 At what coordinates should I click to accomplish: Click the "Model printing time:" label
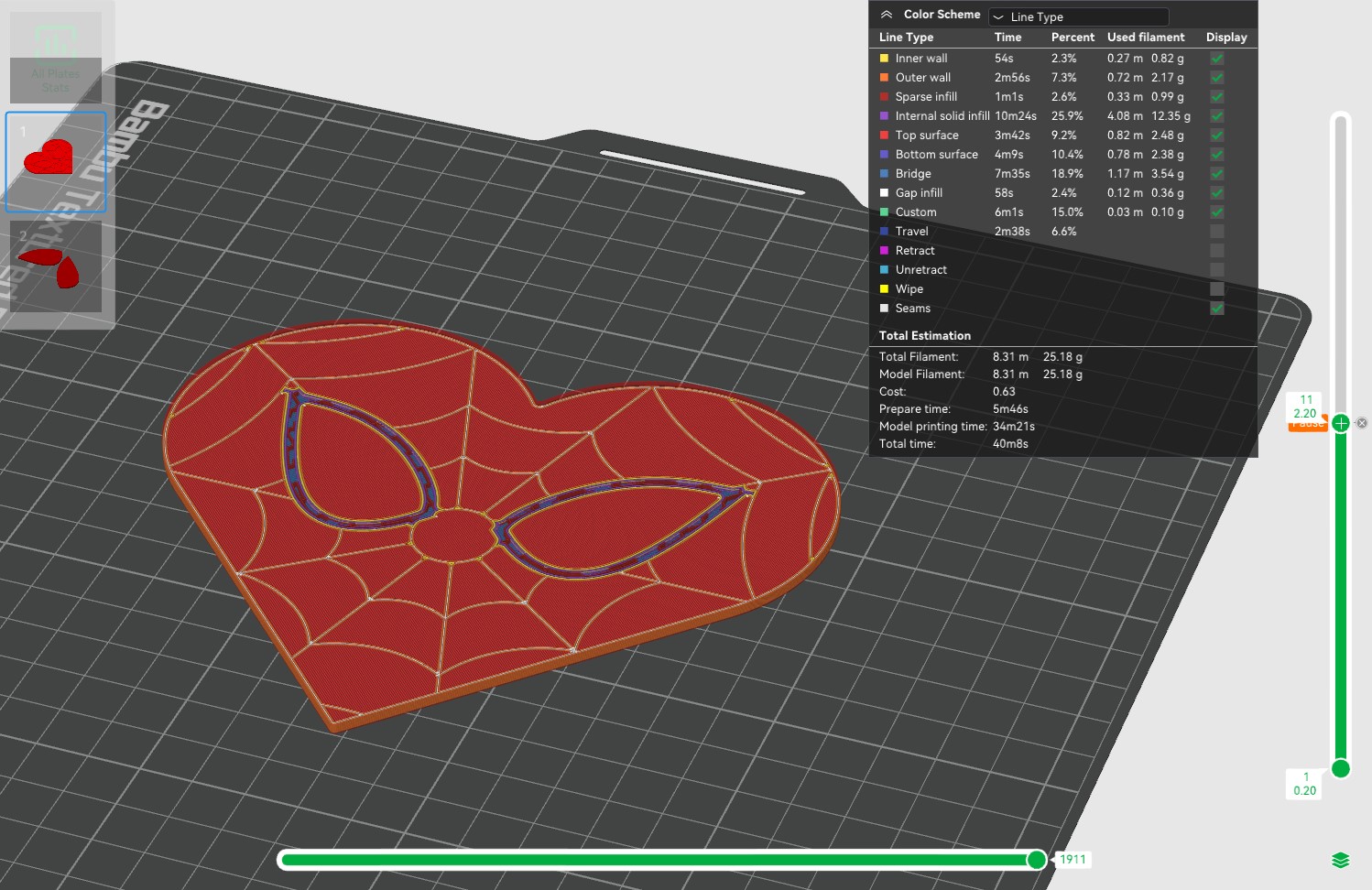(x=933, y=427)
